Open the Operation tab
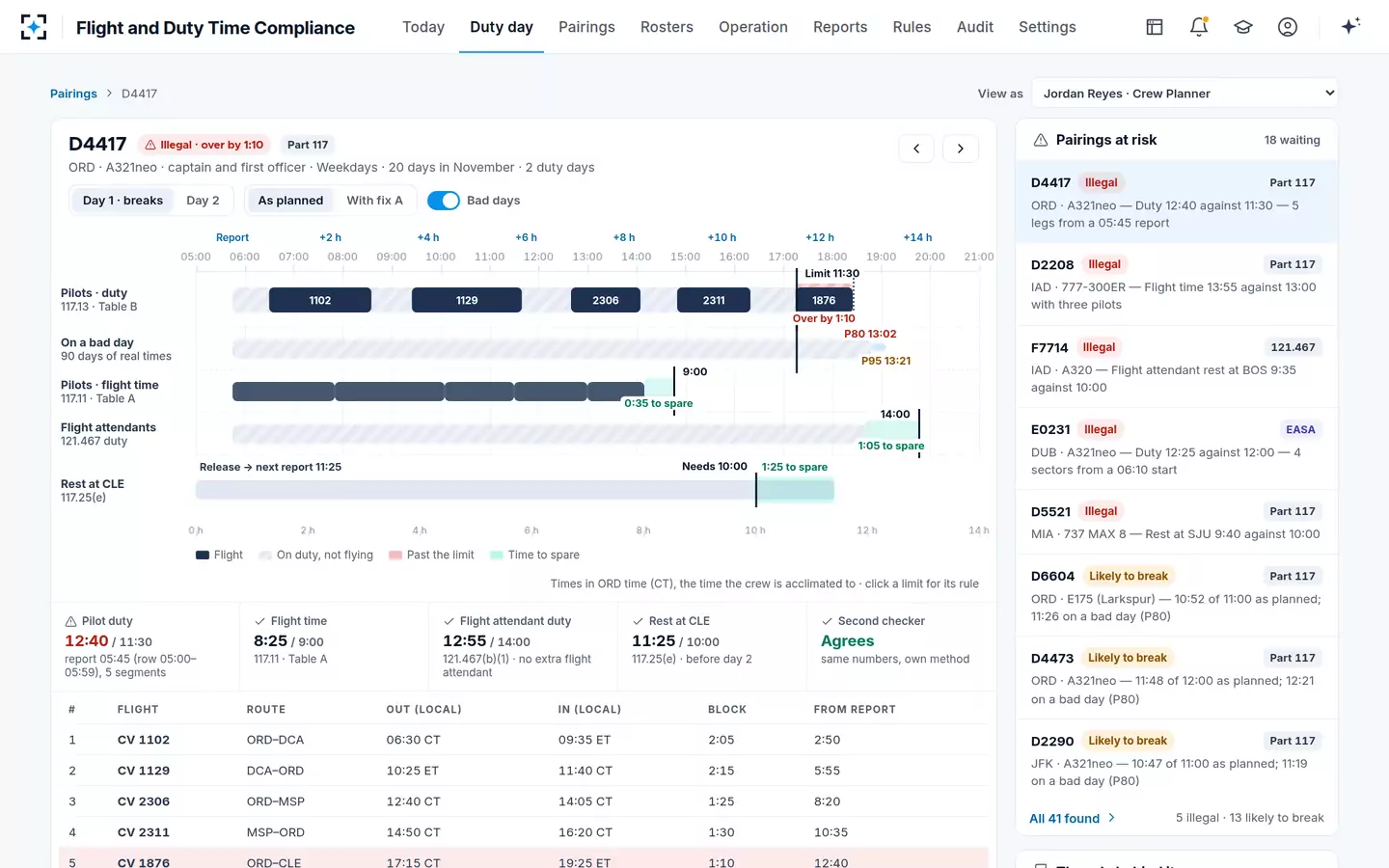Screen dimensions: 1389x868 (753, 27)
